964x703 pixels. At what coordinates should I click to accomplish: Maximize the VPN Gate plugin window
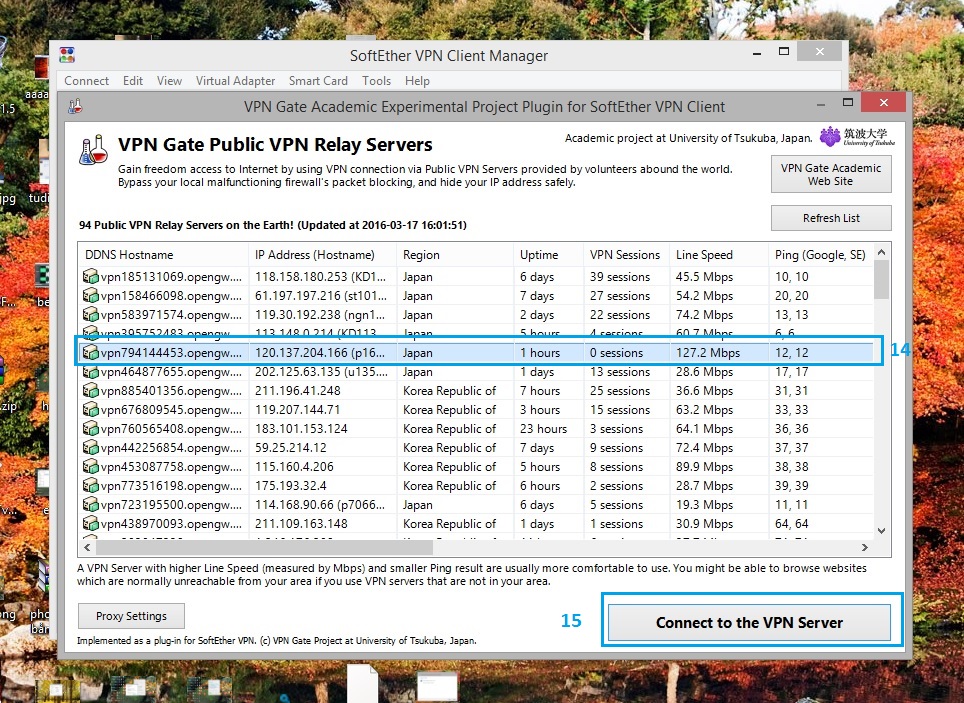(848, 102)
